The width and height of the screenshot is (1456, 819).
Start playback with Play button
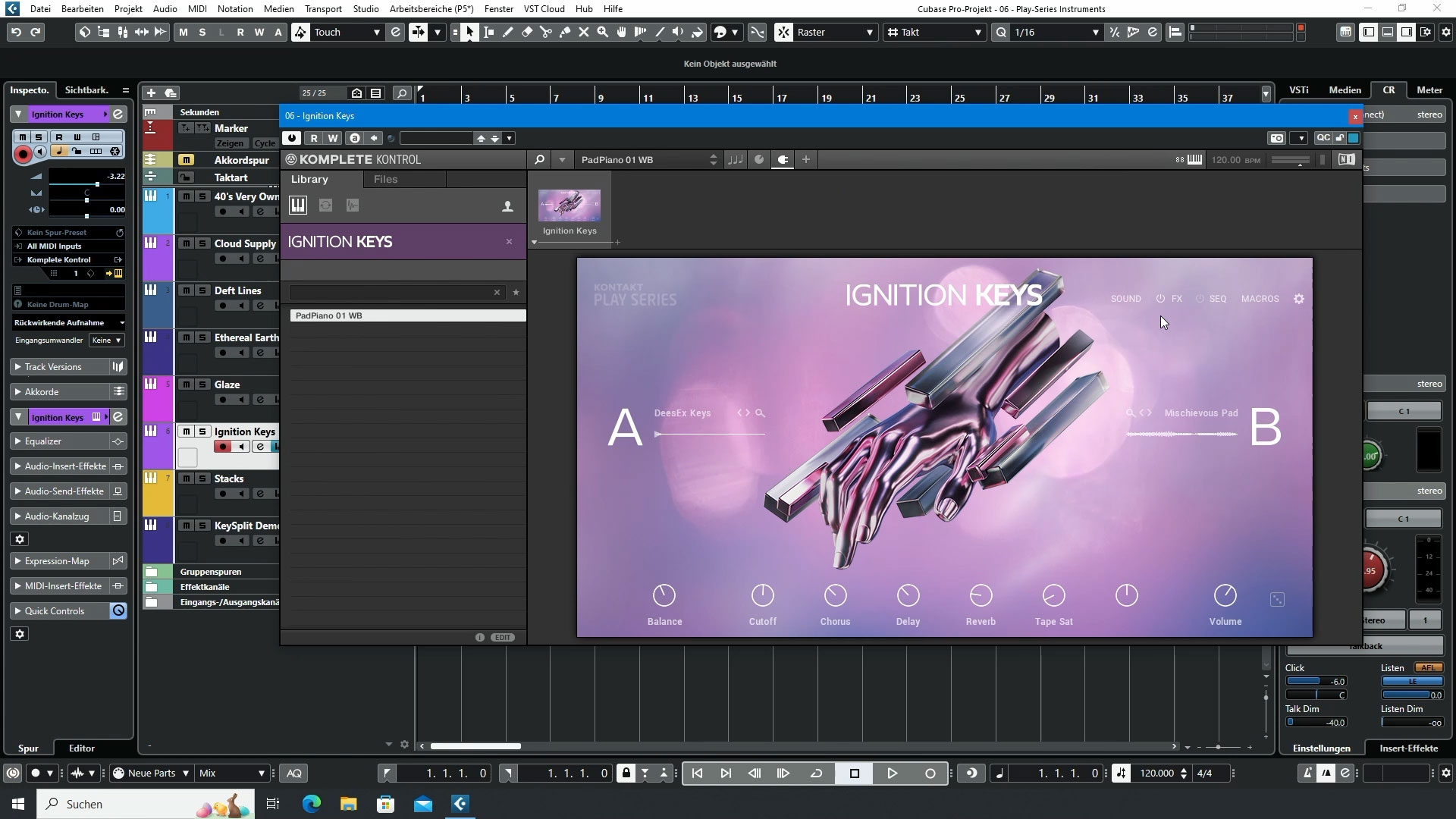(892, 773)
